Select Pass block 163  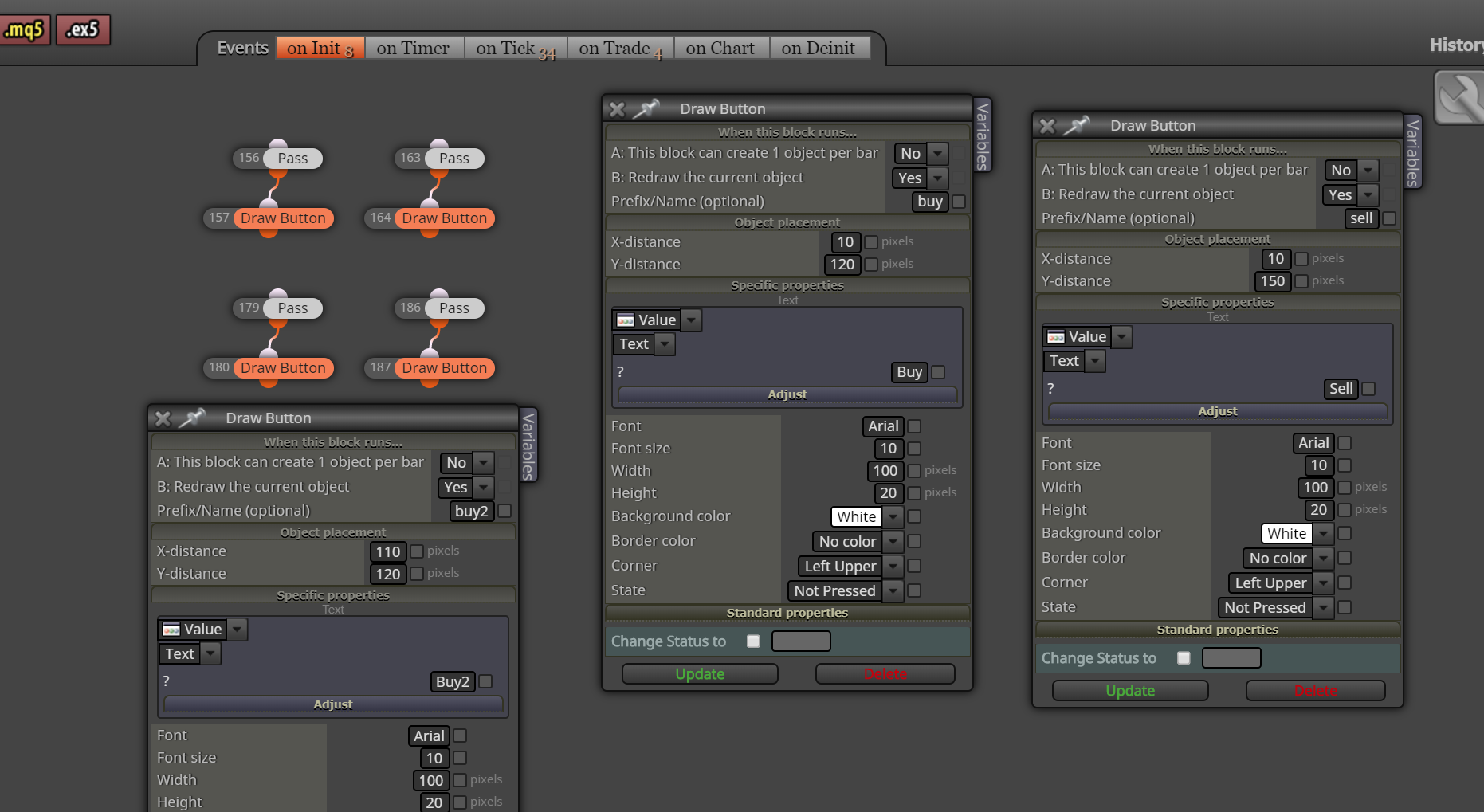454,159
